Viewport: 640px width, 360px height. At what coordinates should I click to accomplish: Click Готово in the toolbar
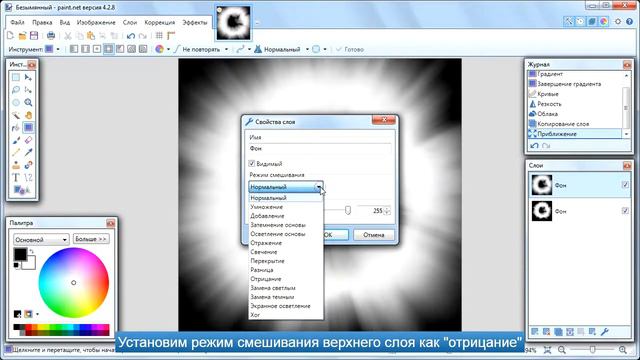click(x=350, y=49)
